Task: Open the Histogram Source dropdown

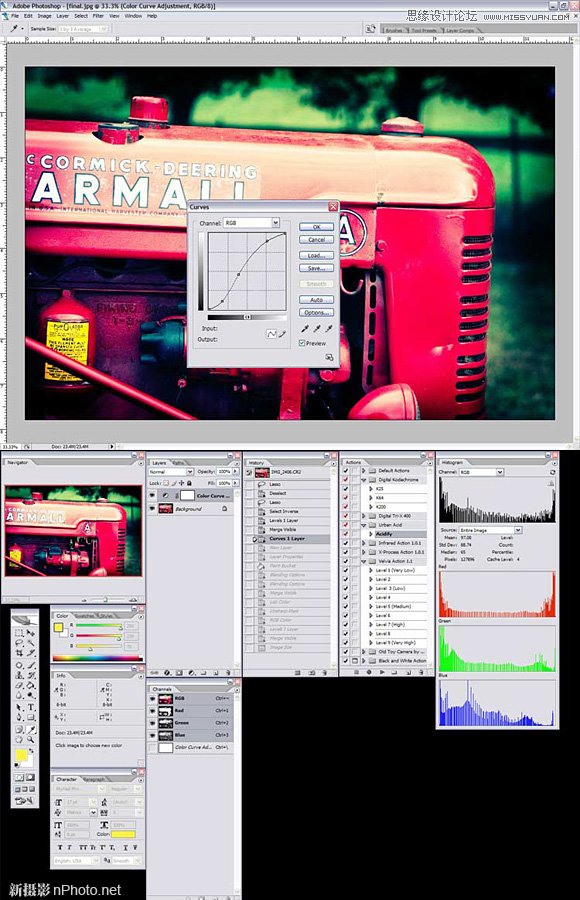Action: tap(490, 530)
